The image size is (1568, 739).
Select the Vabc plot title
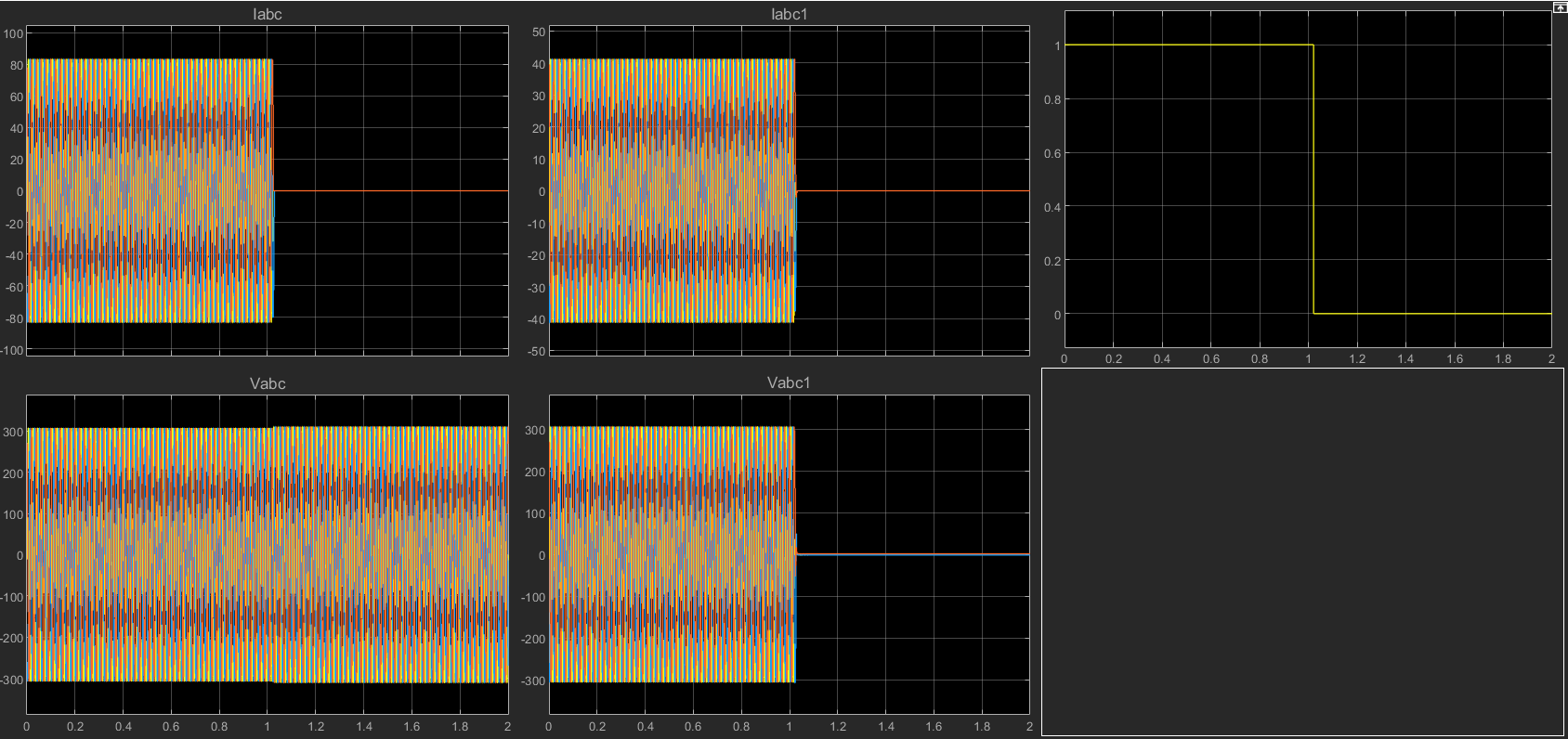(268, 382)
